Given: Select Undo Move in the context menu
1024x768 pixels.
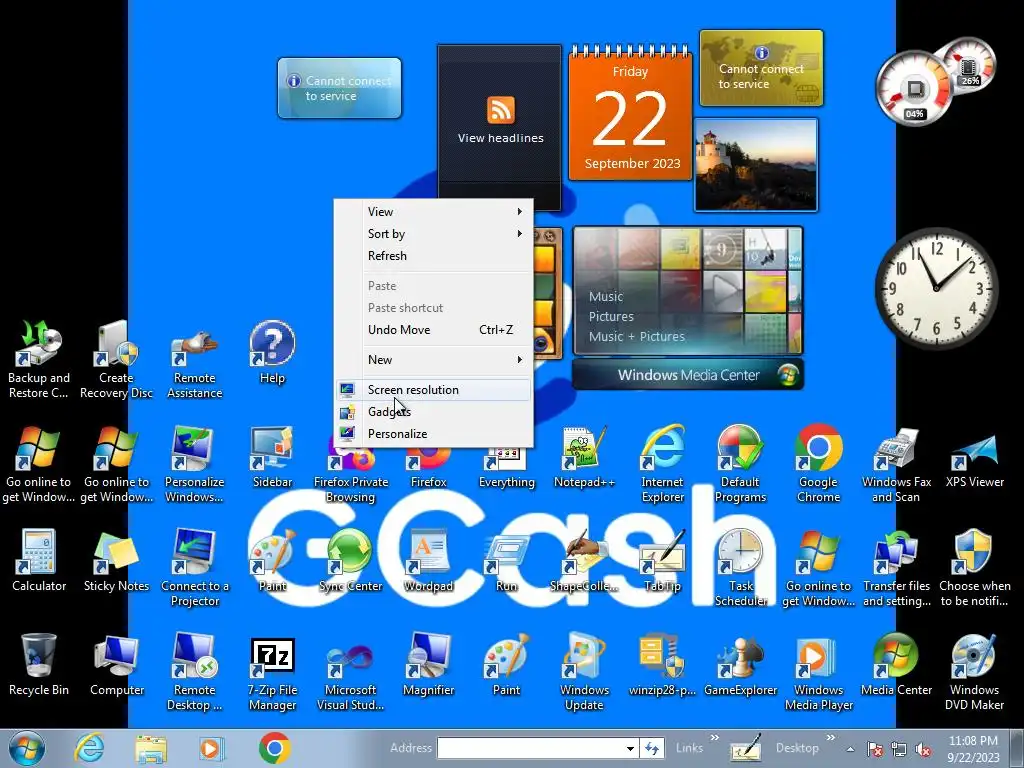Looking at the screenshot, I should click(x=434, y=330).
